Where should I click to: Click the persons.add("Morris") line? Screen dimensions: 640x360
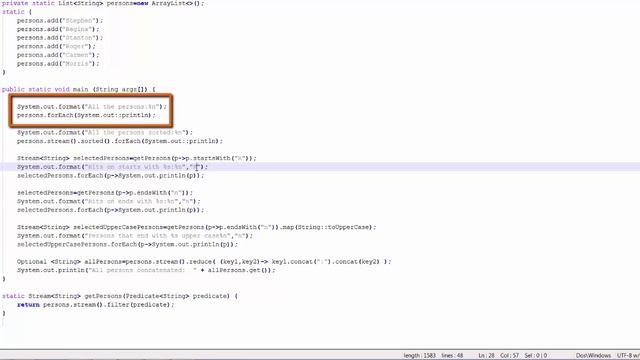click(58, 64)
